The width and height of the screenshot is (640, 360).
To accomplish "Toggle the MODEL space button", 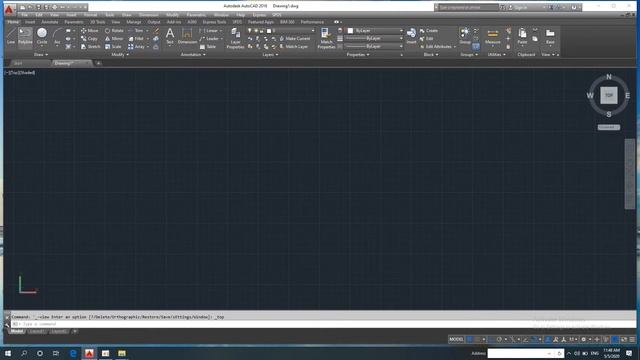I will [x=456, y=339].
